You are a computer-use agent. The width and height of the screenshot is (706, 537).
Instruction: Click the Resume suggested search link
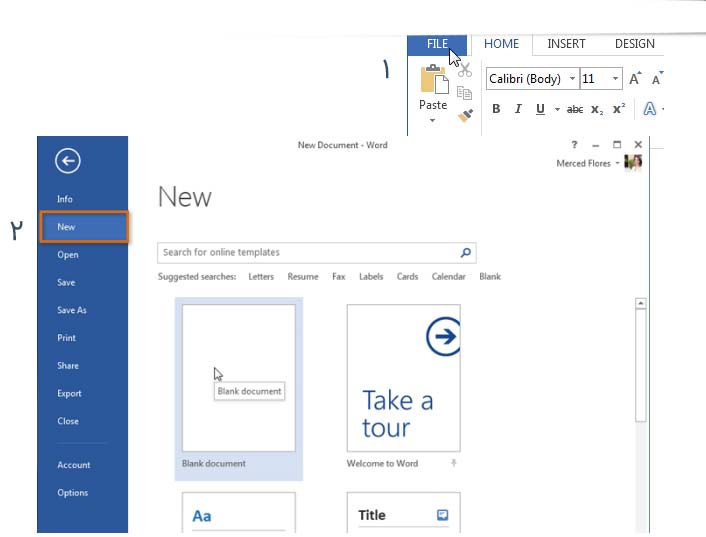(303, 277)
